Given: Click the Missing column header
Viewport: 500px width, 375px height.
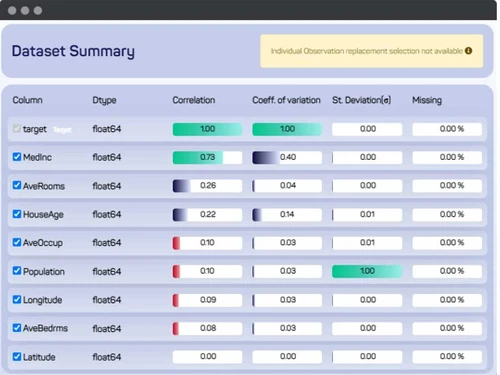Looking at the screenshot, I should click(427, 100).
